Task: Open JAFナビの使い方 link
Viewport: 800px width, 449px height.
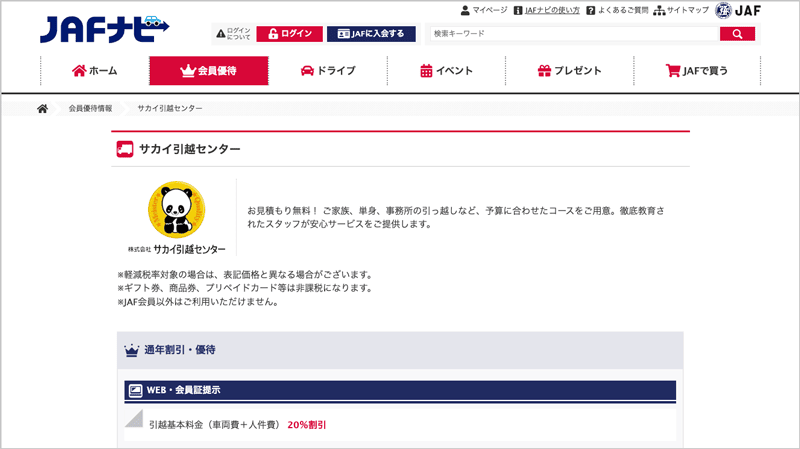Action: pyautogui.click(x=546, y=10)
